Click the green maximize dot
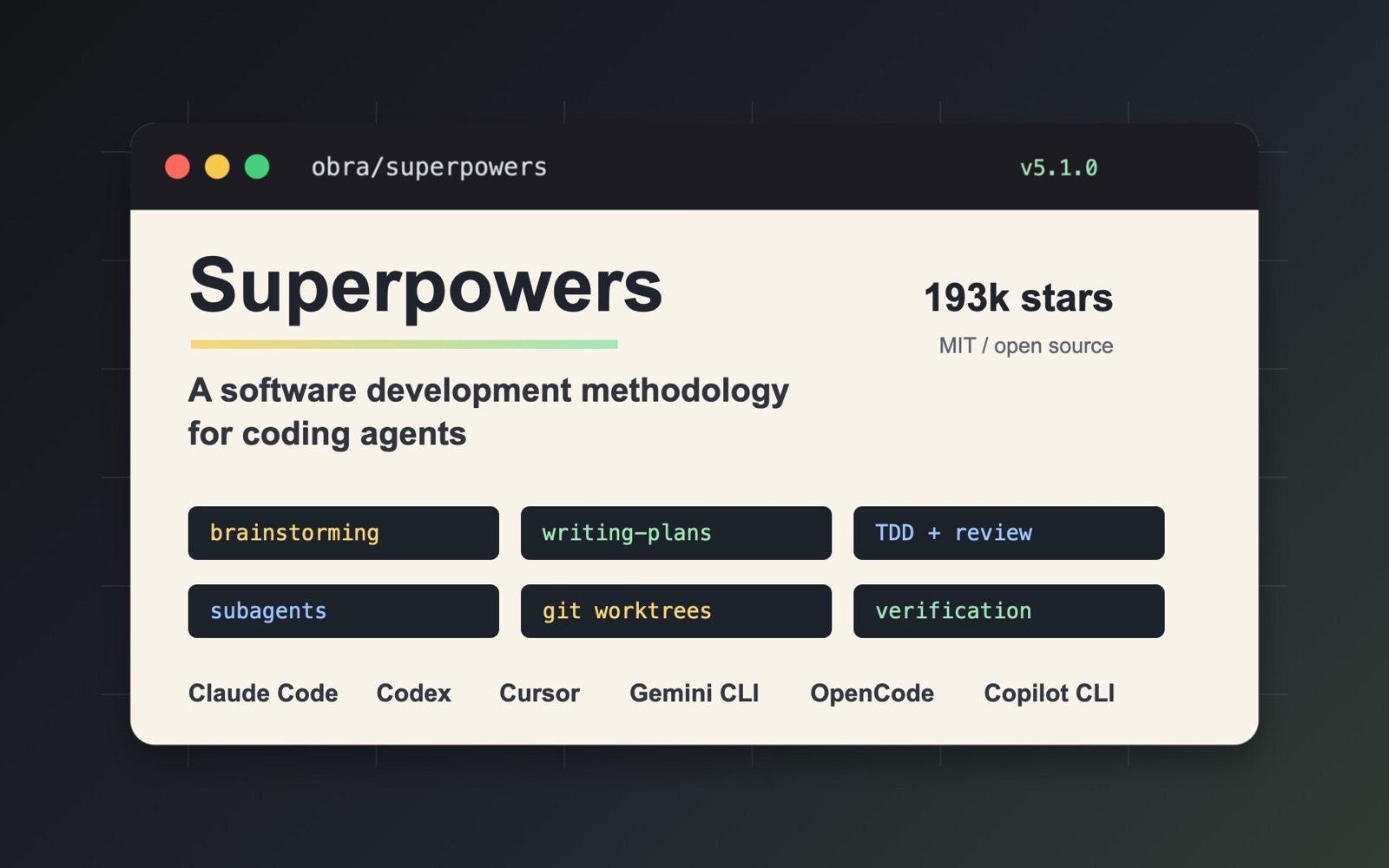The image size is (1389, 868). tap(257, 167)
